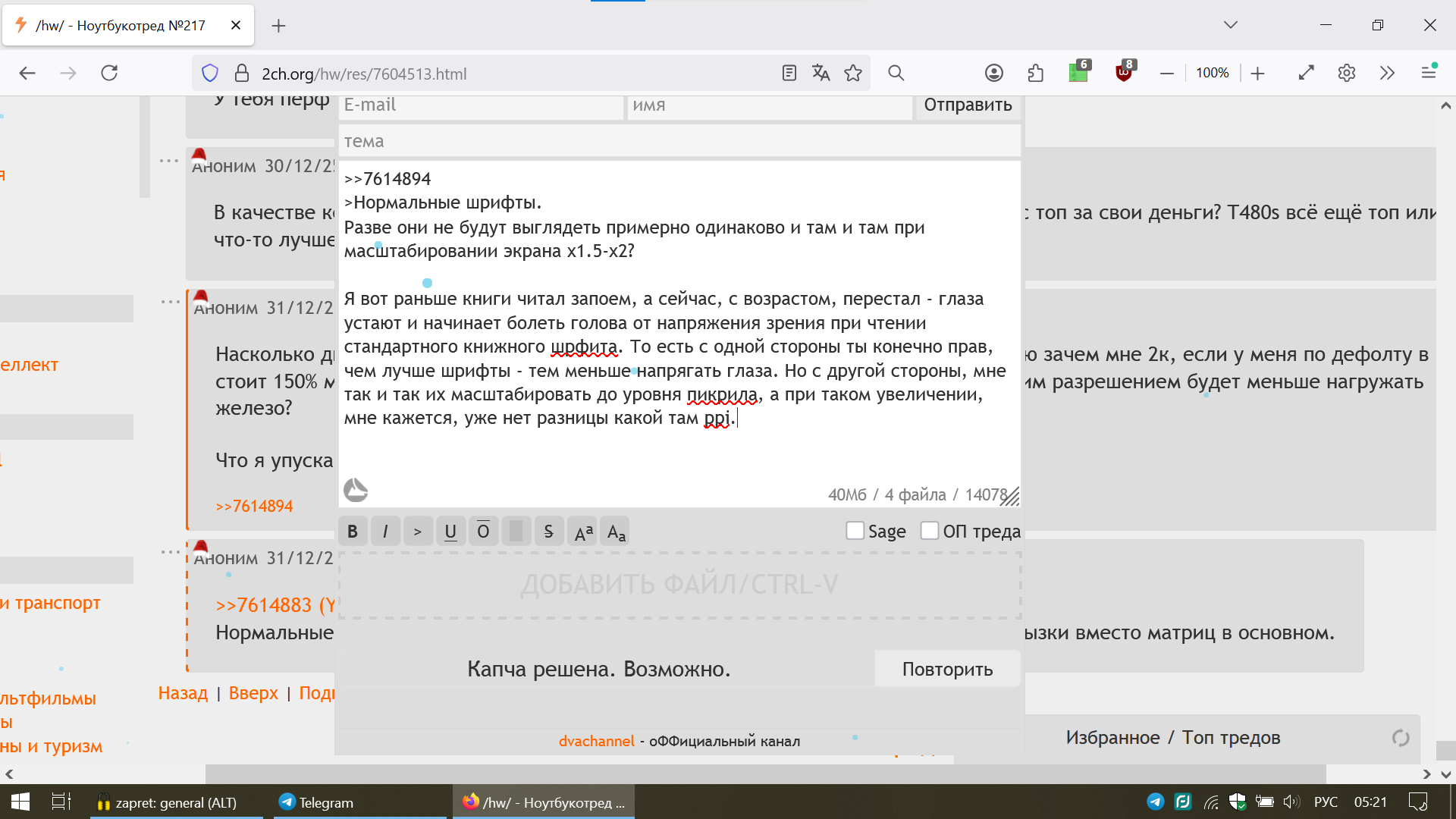Bookmark this page with the star icon

coord(853,73)
